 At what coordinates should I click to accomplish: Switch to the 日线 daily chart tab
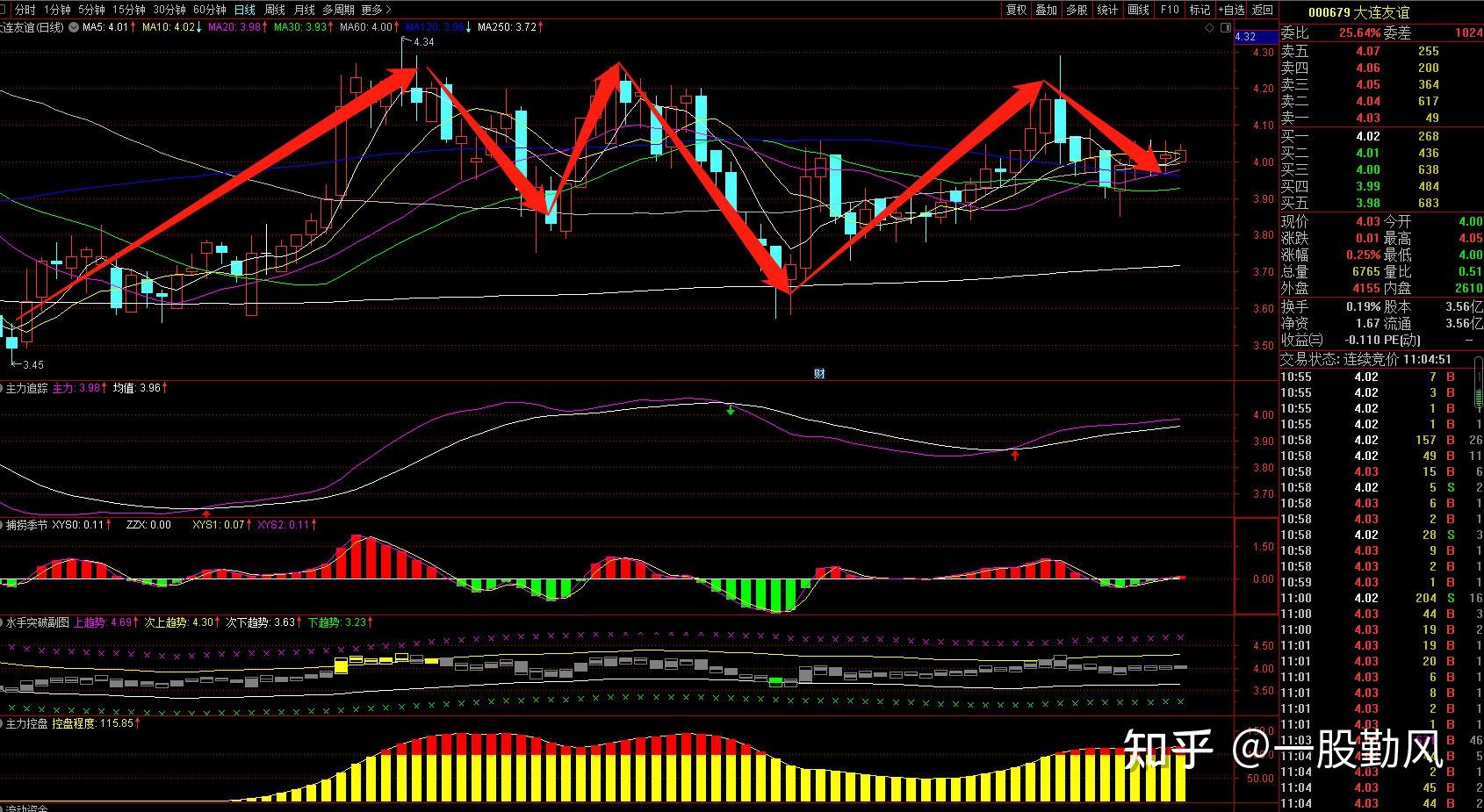(x=245, y=10)
